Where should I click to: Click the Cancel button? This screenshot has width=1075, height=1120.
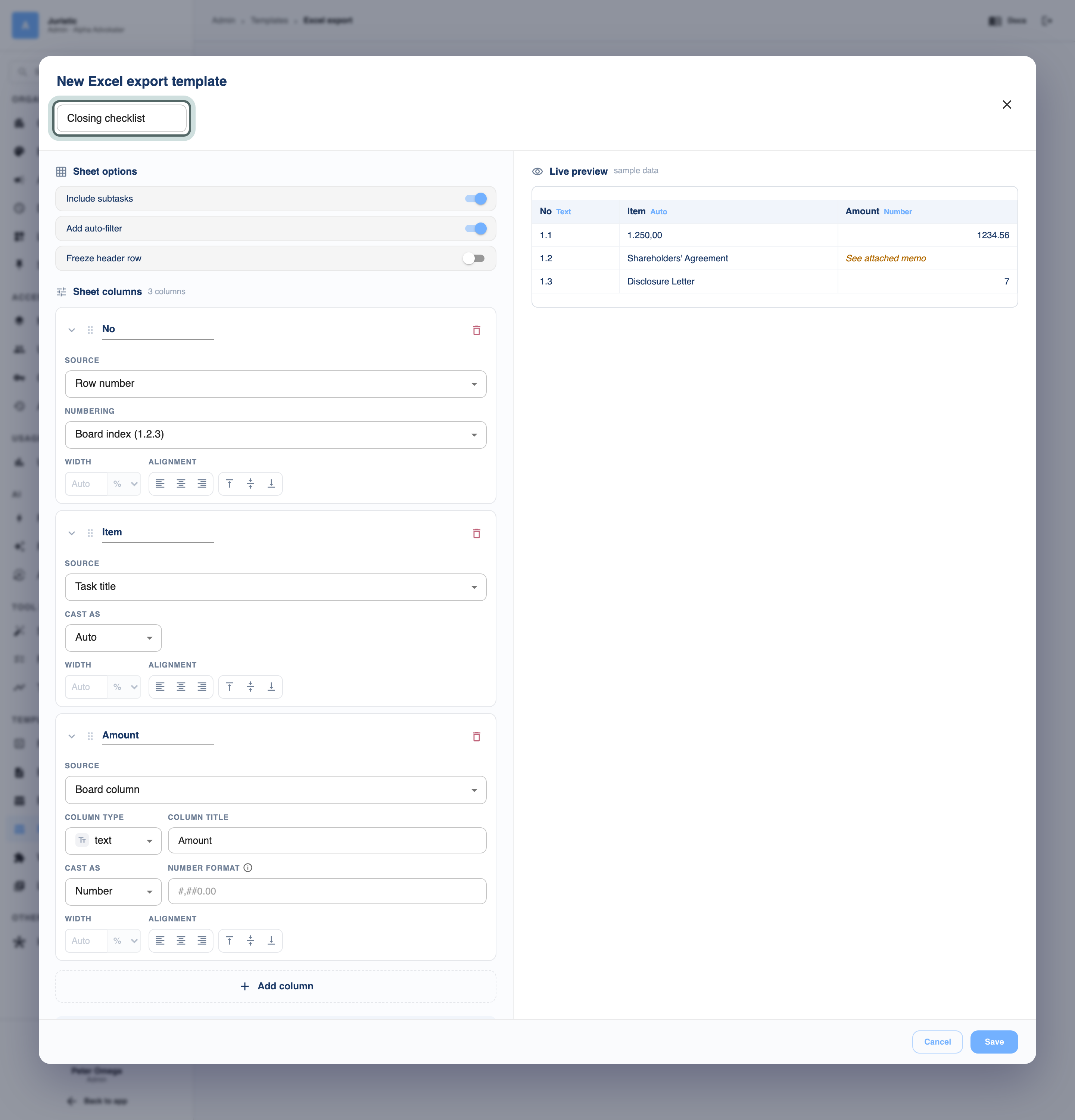pos(937,1042)
